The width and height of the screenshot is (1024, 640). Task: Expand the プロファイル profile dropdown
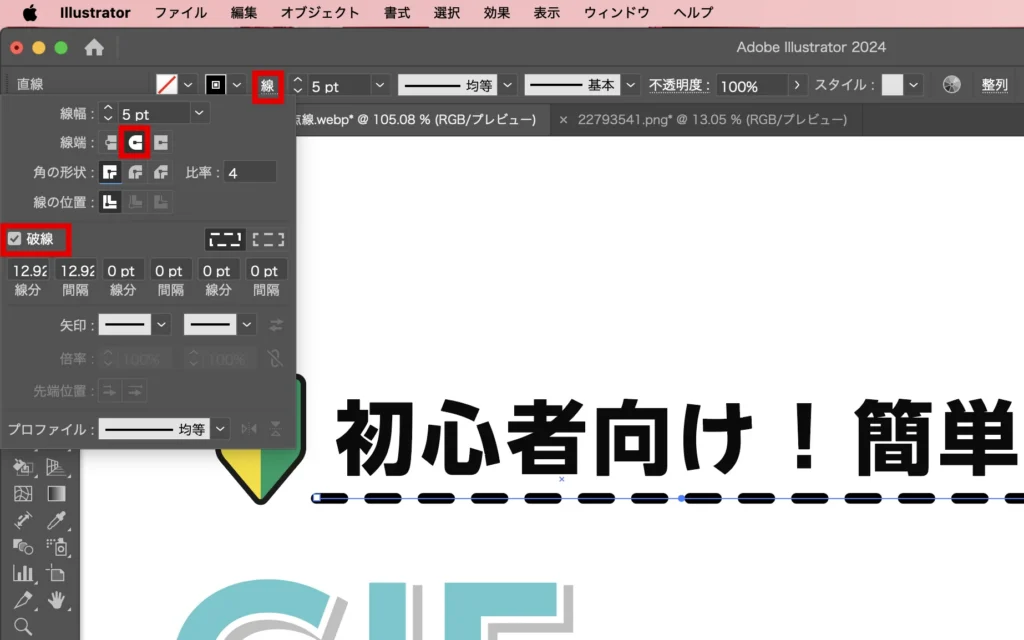click(x=220, y=429)
